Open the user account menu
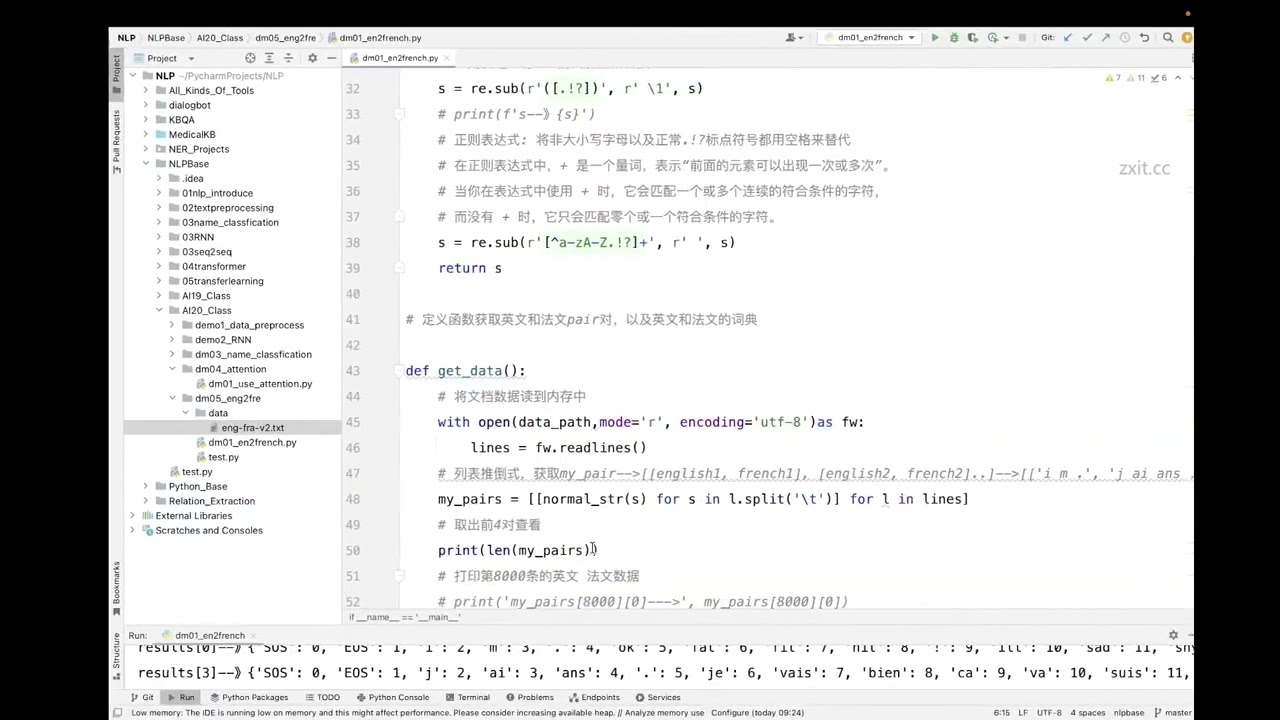The image size is (1280, 720). 795,38
